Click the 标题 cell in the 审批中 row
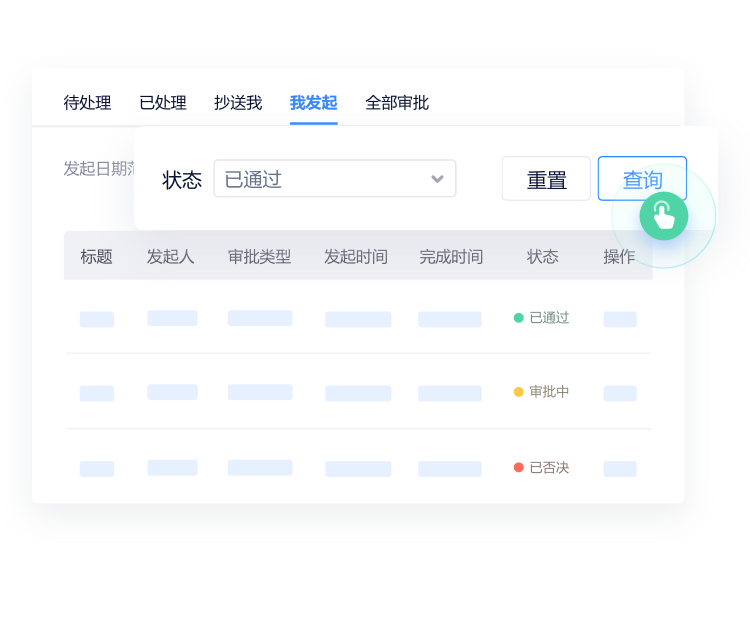Viewport: 750px width, 628px height. (97, 394)
